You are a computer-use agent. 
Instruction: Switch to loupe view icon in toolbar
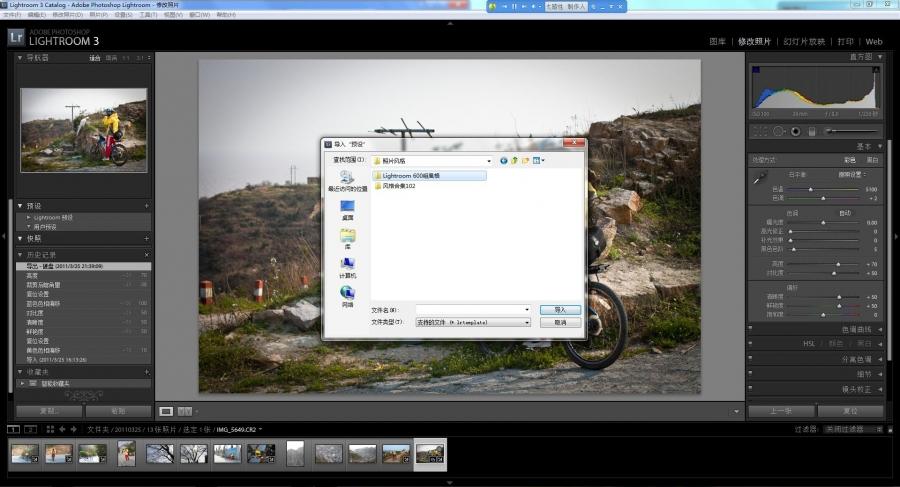pos(166,411)
